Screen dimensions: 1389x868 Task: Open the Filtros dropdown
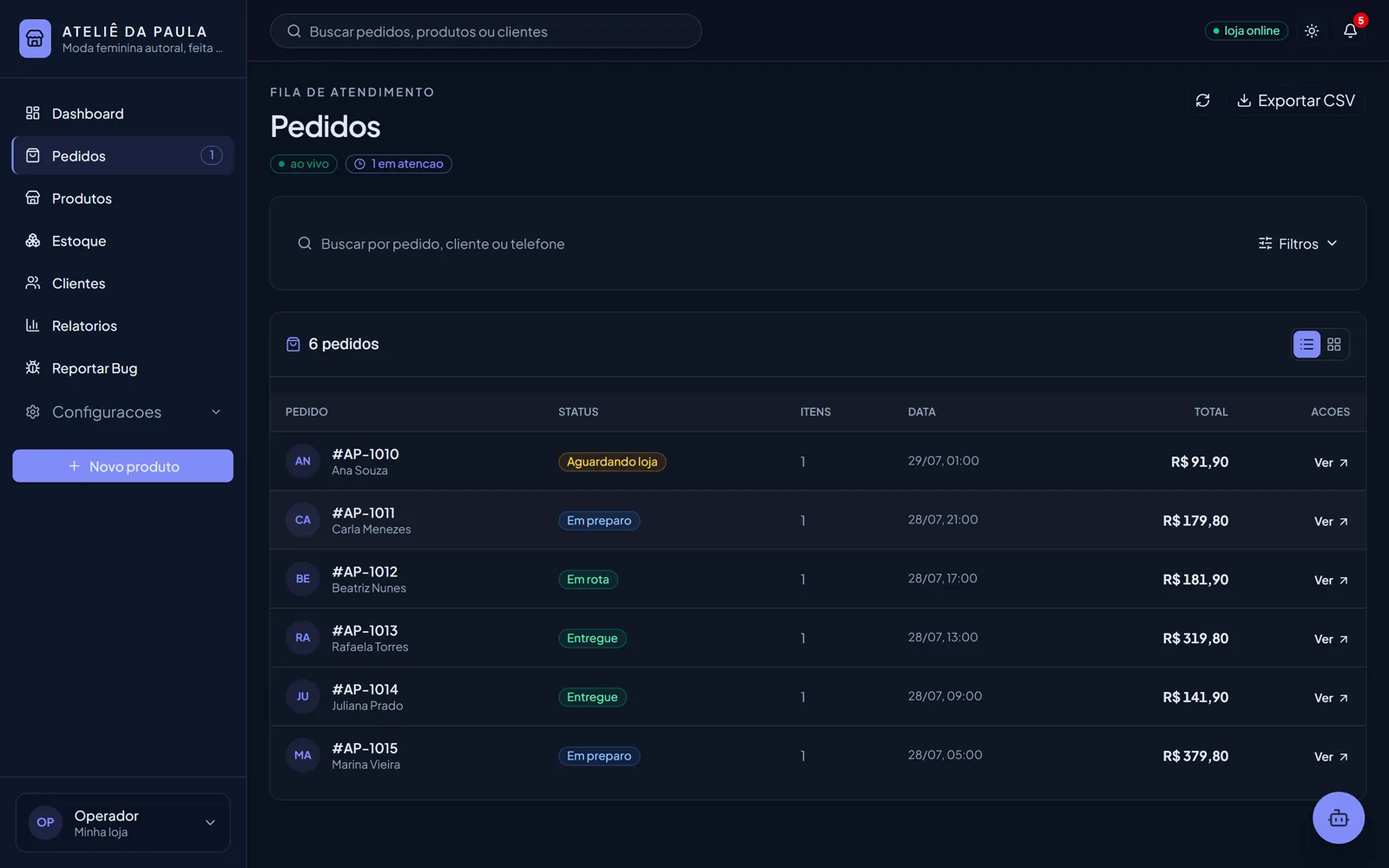click(x=1298, y=244)
